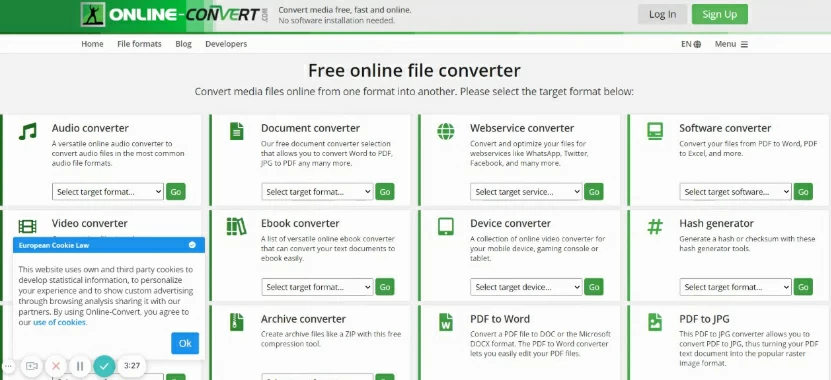Image resolution: width=831 pixels, height=380 pixels.
Task: Click the Device converter tablet icon
Action: pos(446,227)
